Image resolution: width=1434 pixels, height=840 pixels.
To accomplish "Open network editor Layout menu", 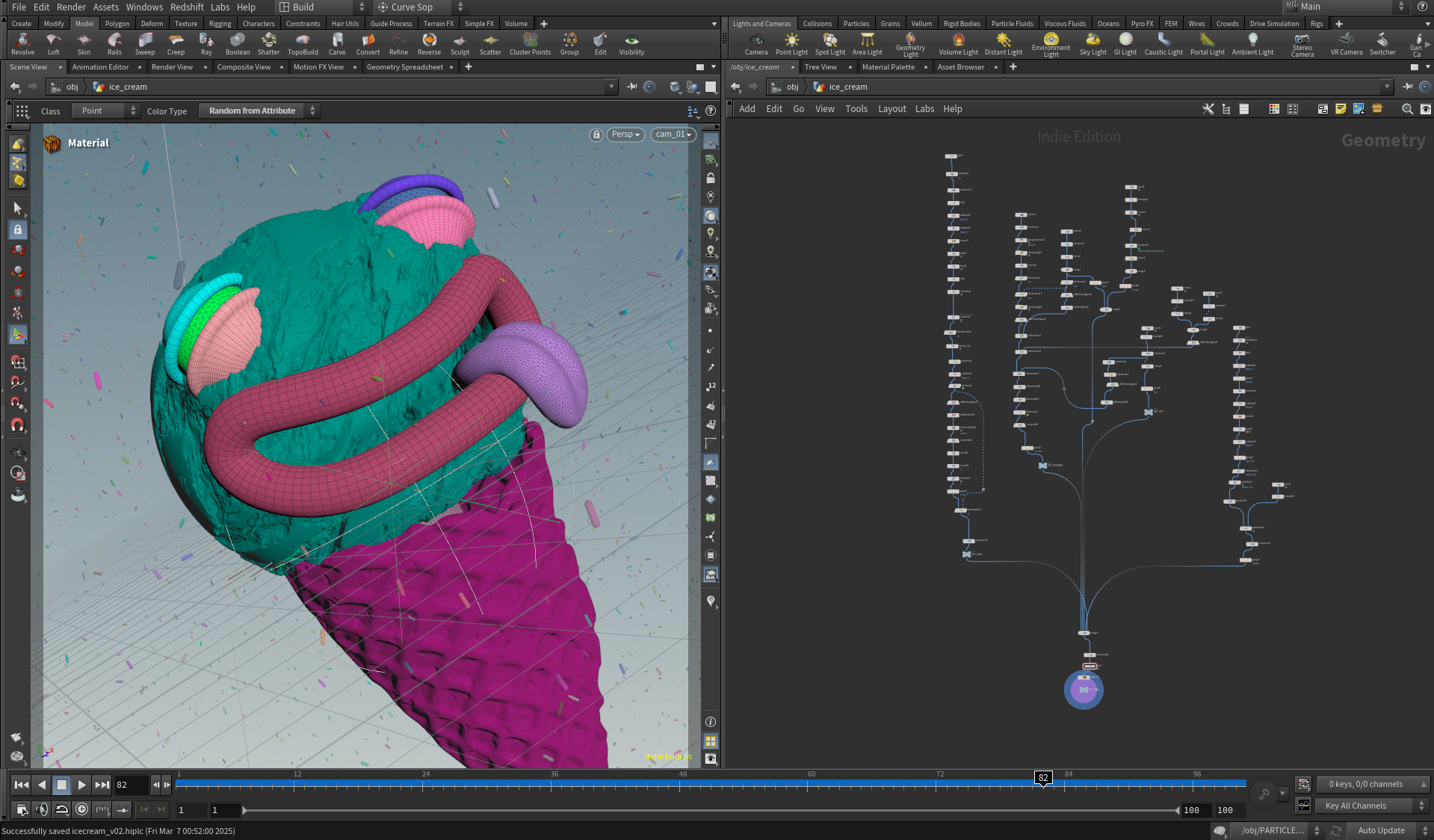I will (891, 109).
